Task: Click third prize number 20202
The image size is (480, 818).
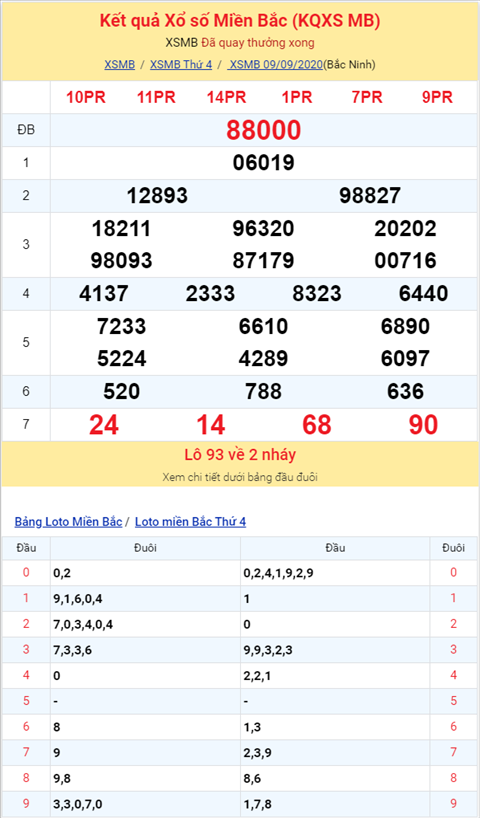Action: 405,228
